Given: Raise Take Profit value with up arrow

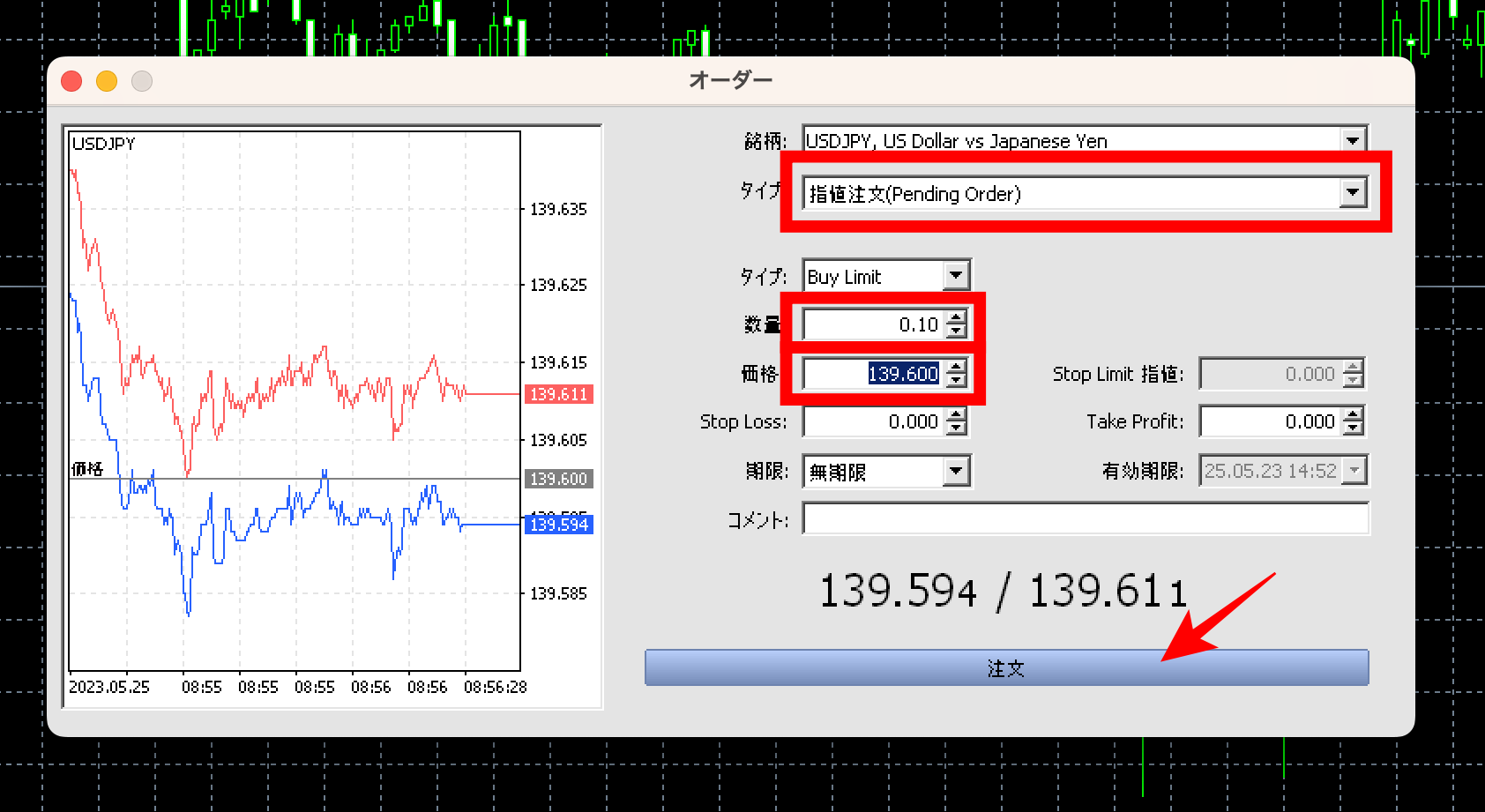Looking at the screenshot, I should pos(1353,414).
